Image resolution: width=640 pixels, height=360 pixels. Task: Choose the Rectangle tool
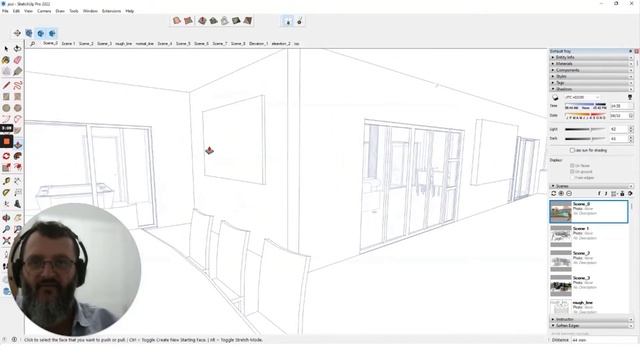[6, 97]
